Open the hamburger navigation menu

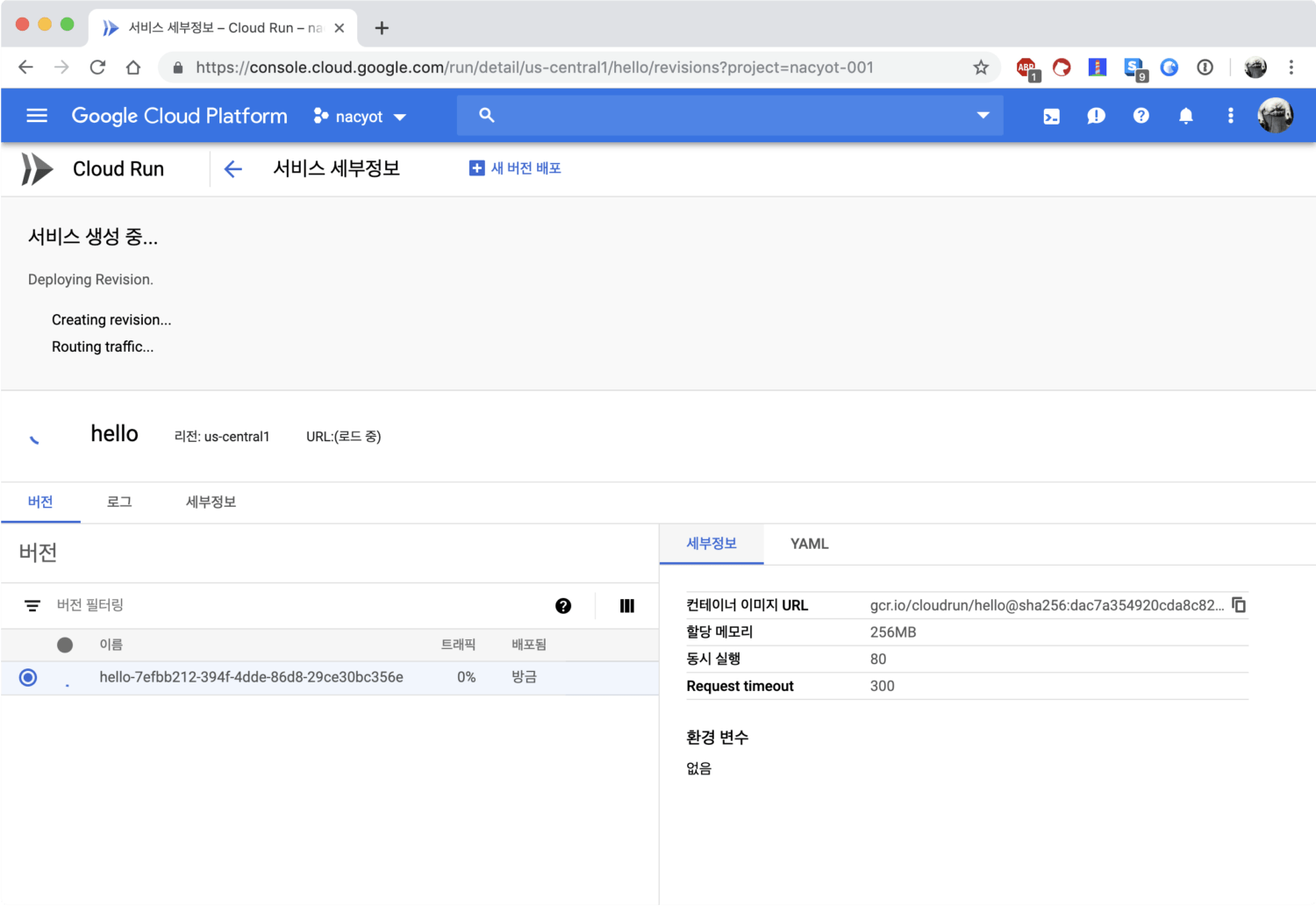37,116
